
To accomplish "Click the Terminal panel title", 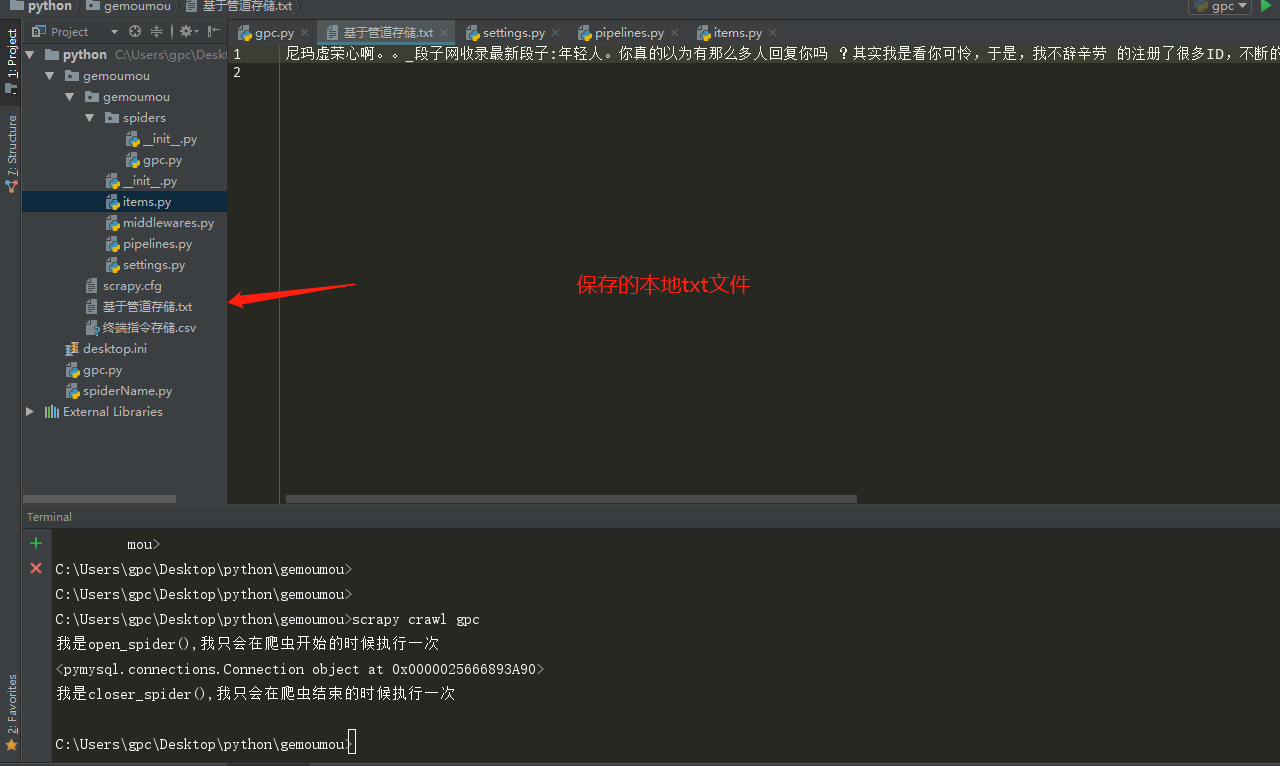I will pos(49,517).
